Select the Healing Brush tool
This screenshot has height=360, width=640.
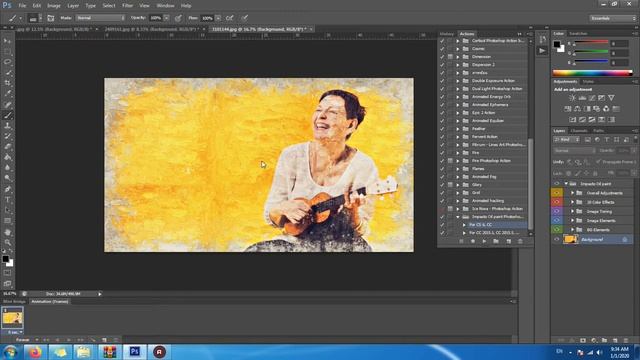tap(7, 104)
